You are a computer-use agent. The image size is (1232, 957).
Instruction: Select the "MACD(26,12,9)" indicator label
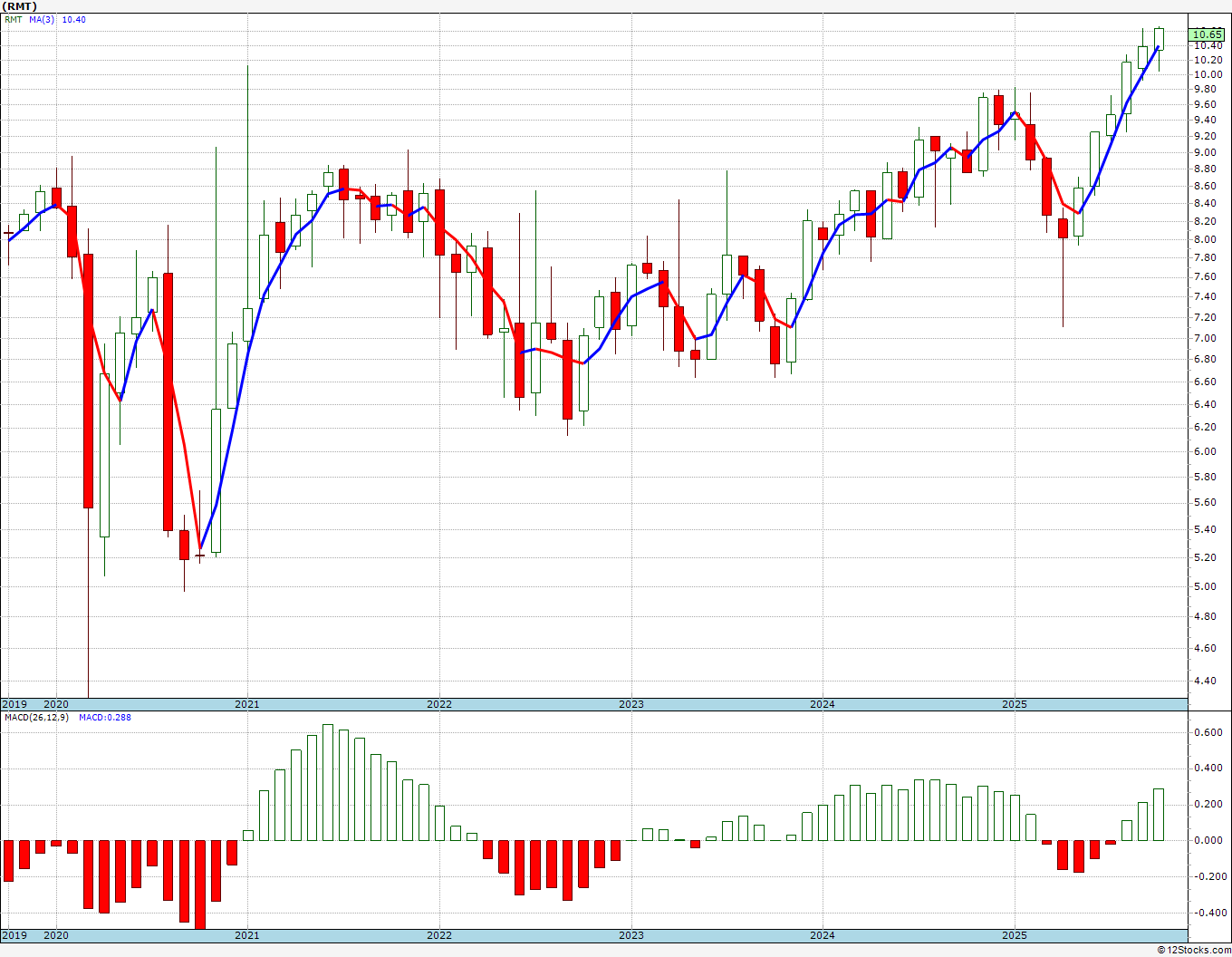(36, 718)
